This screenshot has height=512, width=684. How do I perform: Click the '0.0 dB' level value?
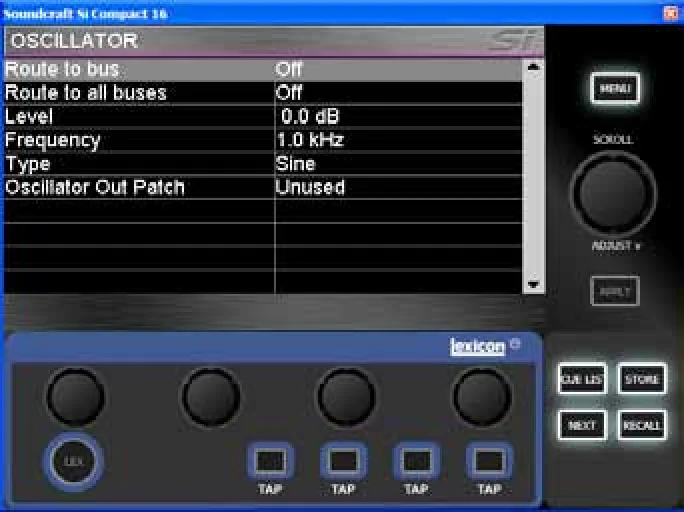(310, 116)
